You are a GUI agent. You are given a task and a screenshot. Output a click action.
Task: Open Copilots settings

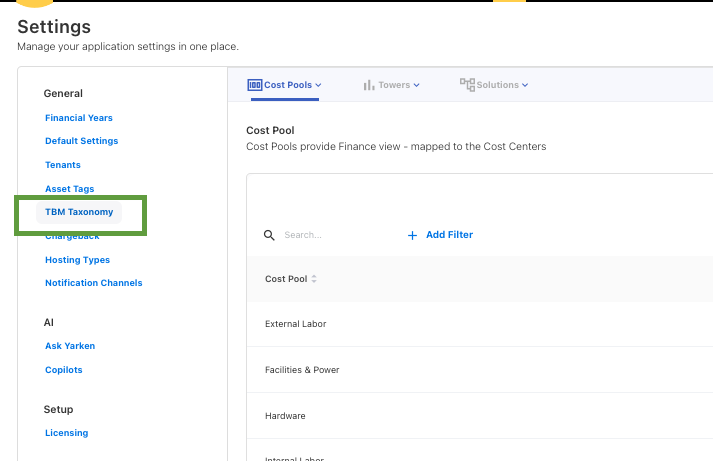(64, 370)
